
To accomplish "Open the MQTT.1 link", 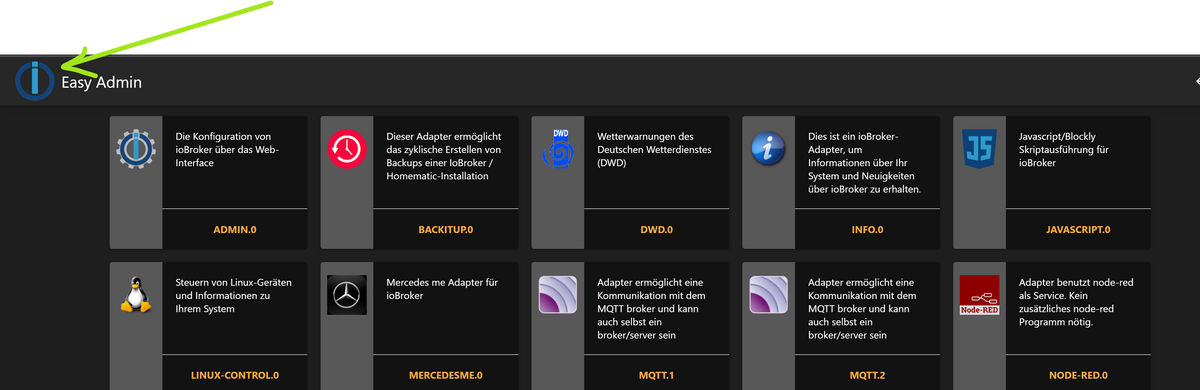I will (657, 376).
